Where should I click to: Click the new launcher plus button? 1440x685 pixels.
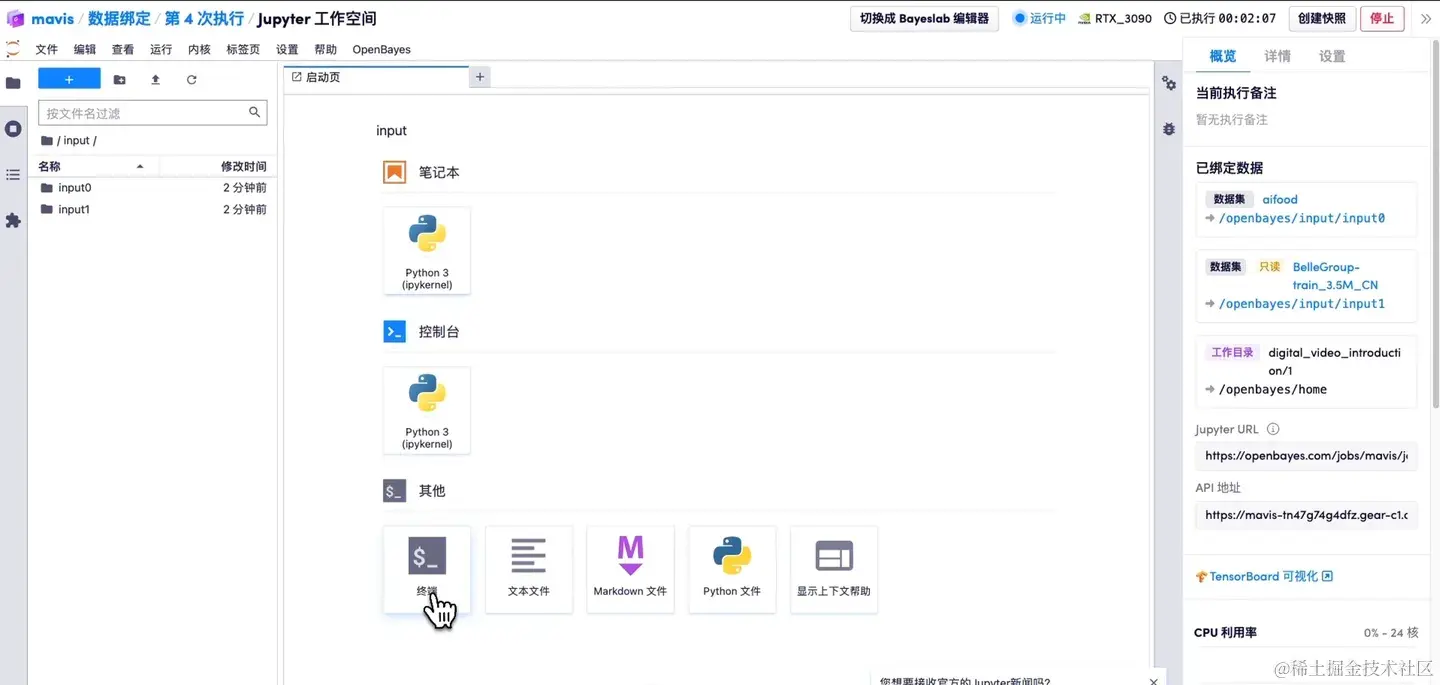point(69,79)
